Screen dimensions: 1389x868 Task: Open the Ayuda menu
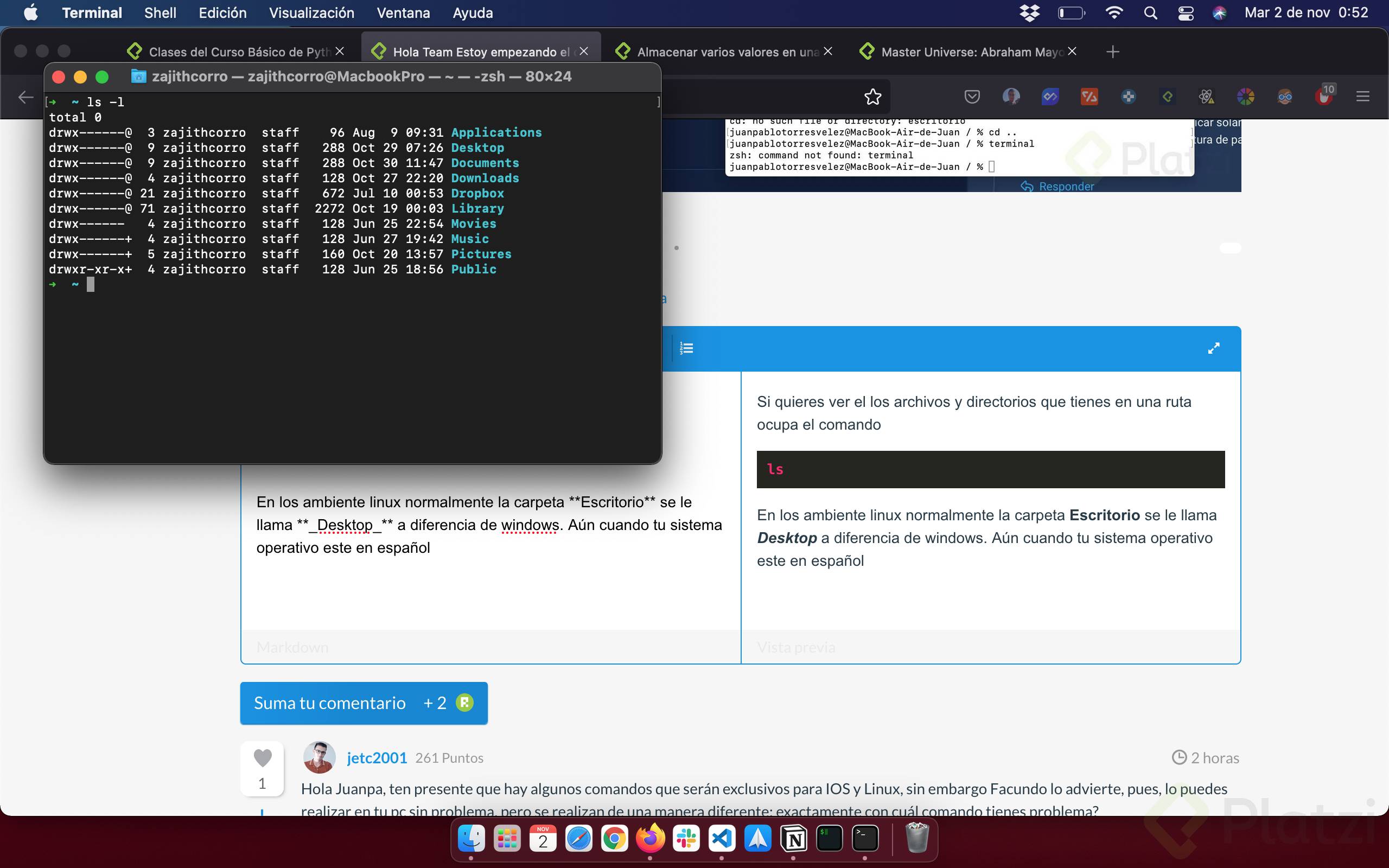(473, 12)
